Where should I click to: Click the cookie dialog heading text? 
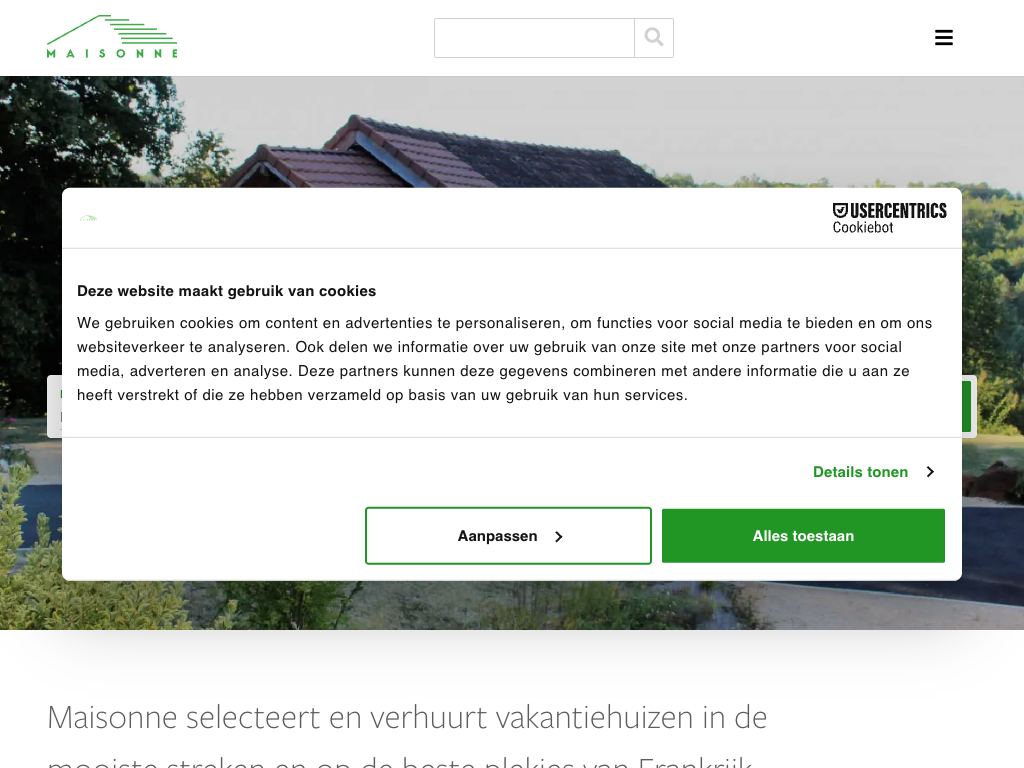227,291
